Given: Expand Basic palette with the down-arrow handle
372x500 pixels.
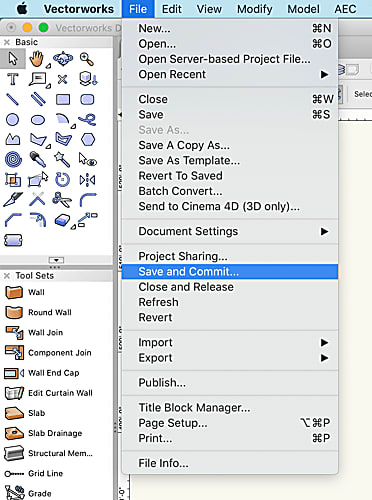Looking at the screenshot, I should pos(56,260).
